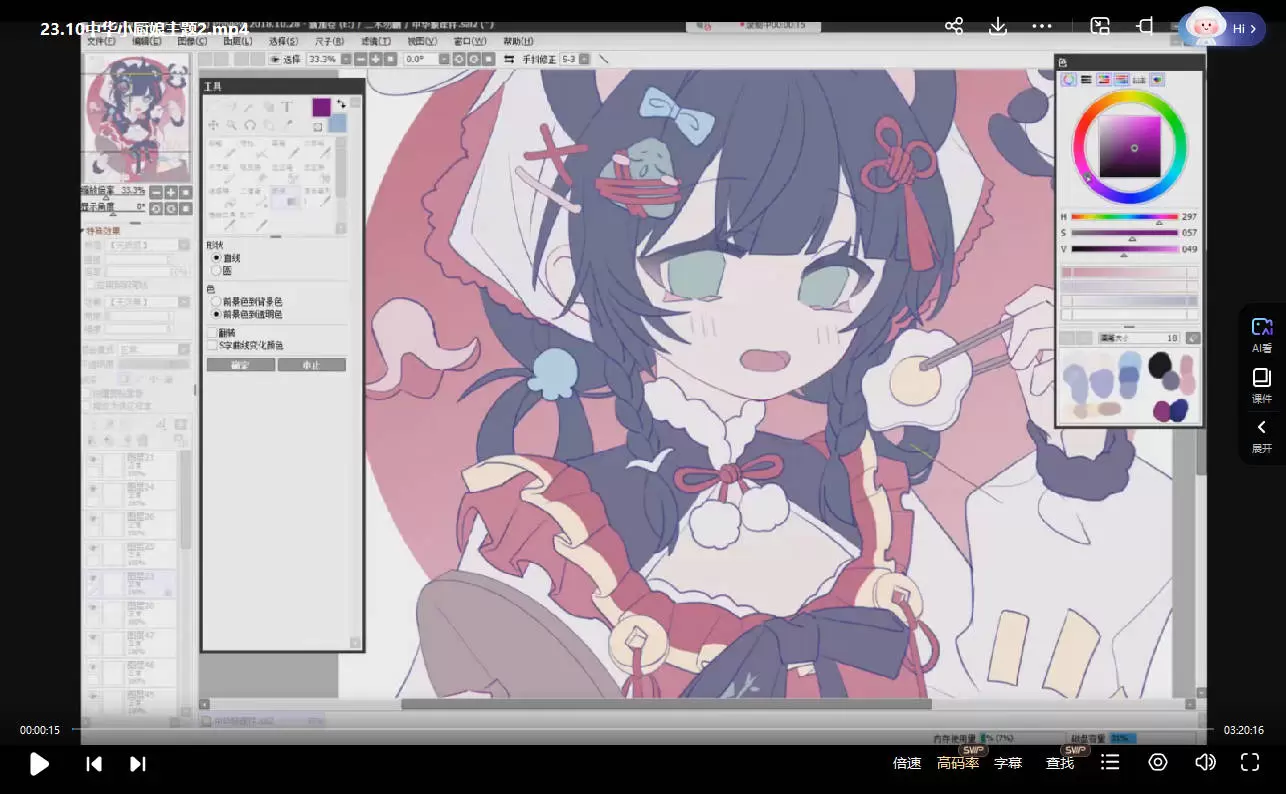Click the video progress bar
Image resolution: width=1286 pixels, height=794 pixels.
click(642, 729)
